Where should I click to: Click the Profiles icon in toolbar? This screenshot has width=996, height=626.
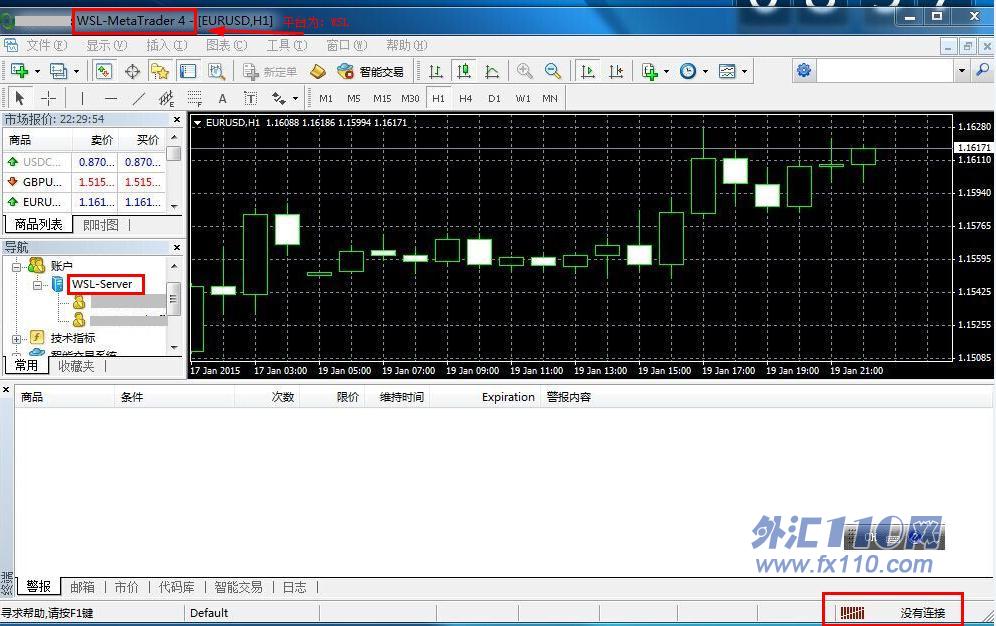point(58,71)
